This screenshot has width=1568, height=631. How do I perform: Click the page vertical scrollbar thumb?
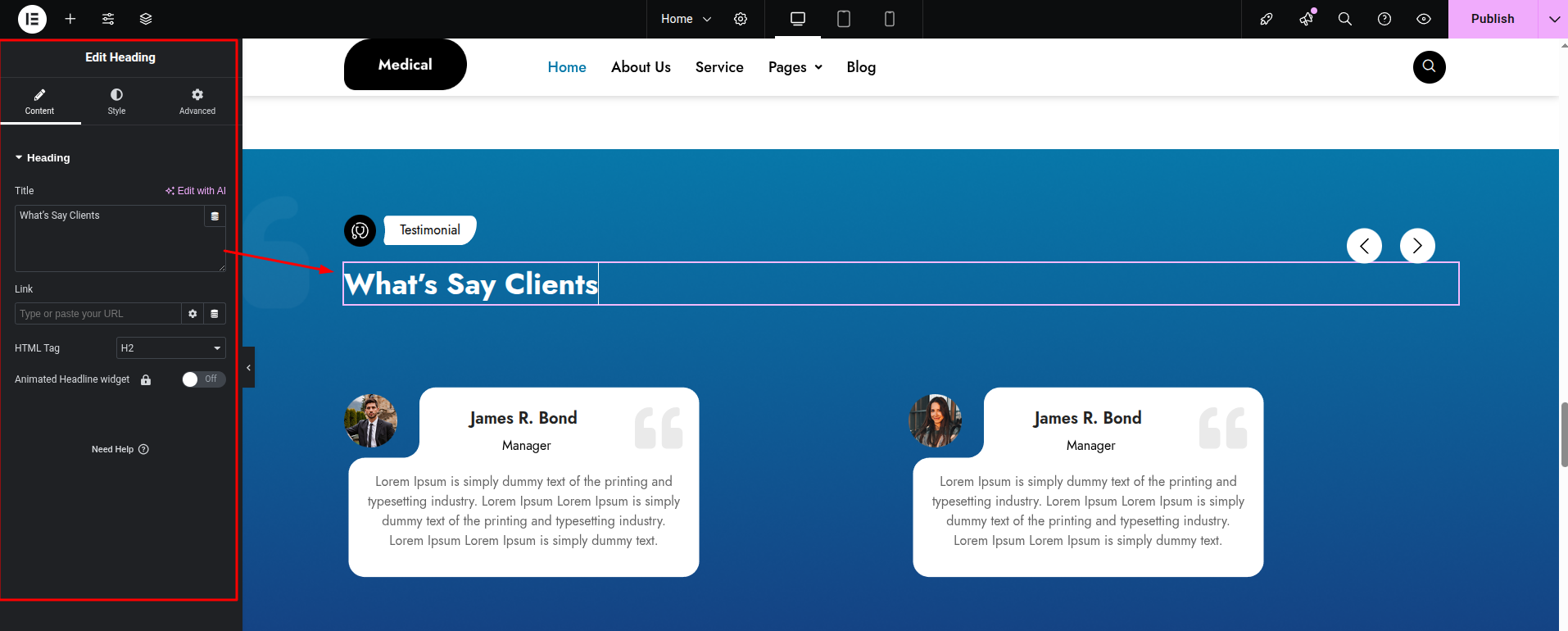coord(1563,434)
